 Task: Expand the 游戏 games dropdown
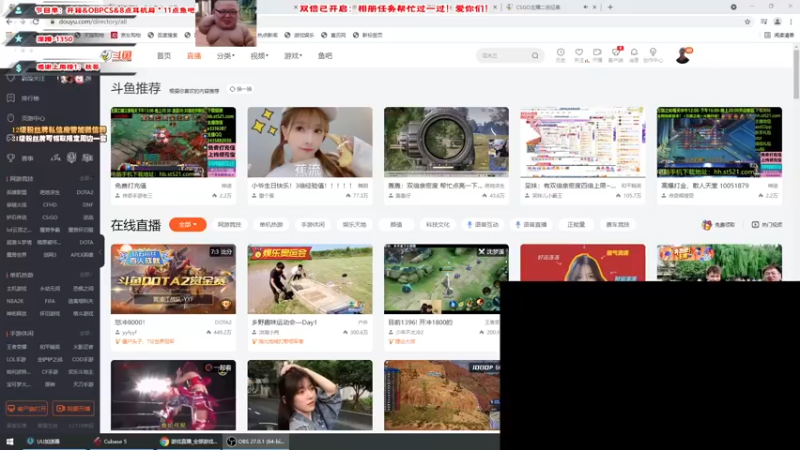pos(293,56)
